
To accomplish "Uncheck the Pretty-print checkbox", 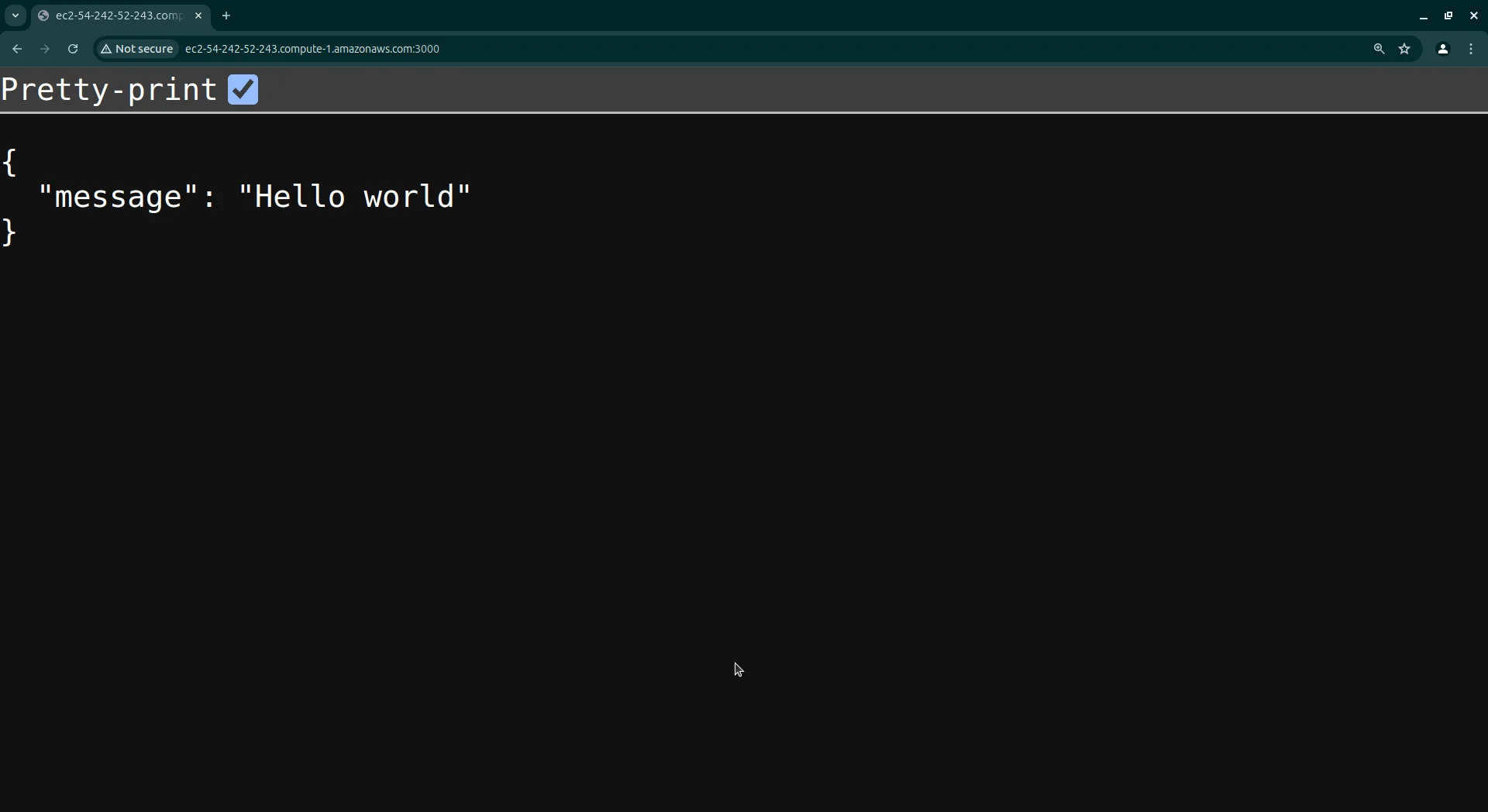I will click(x=243, y=90).
